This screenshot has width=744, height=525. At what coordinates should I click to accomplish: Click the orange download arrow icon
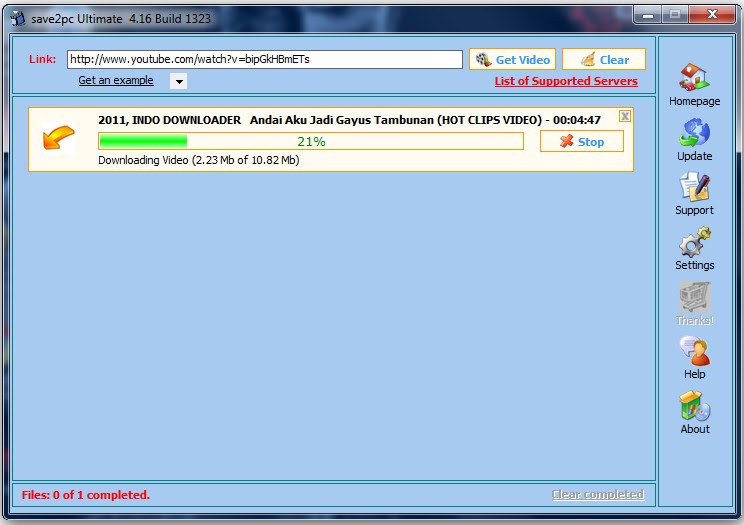58,137
